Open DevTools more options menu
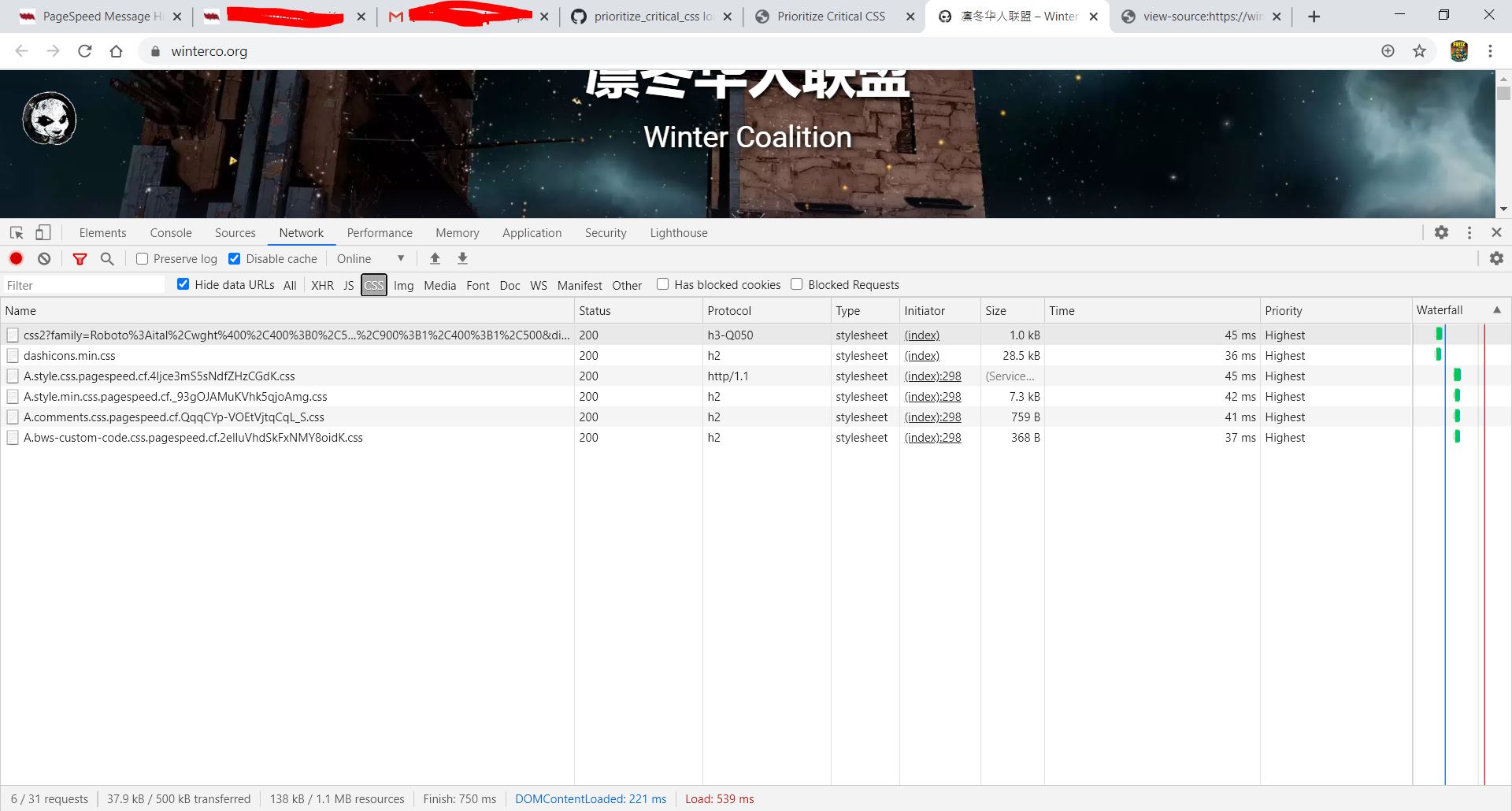This screenshot has width=1512, height=811. click(1469, 232)
